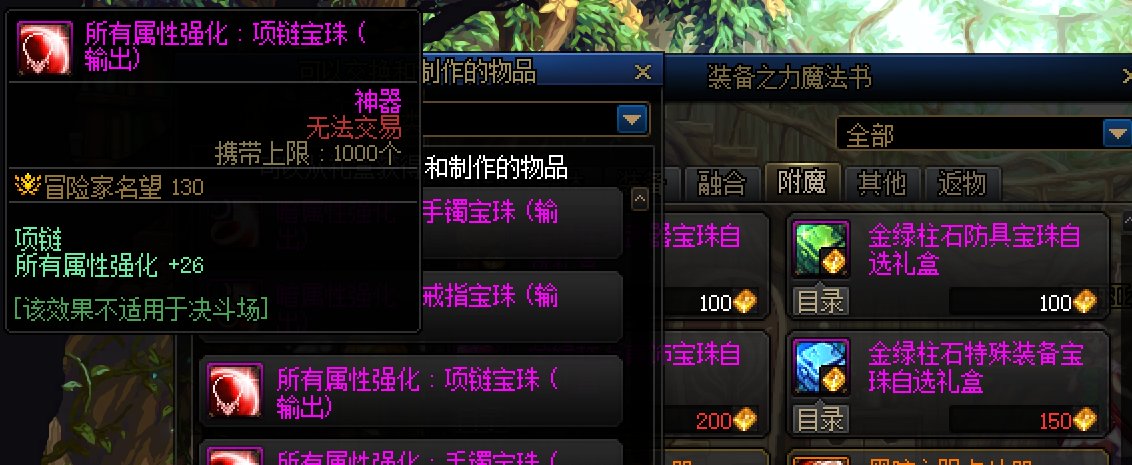Click the 项链宝珠 red orb icon in list

[x=235, y=391]
